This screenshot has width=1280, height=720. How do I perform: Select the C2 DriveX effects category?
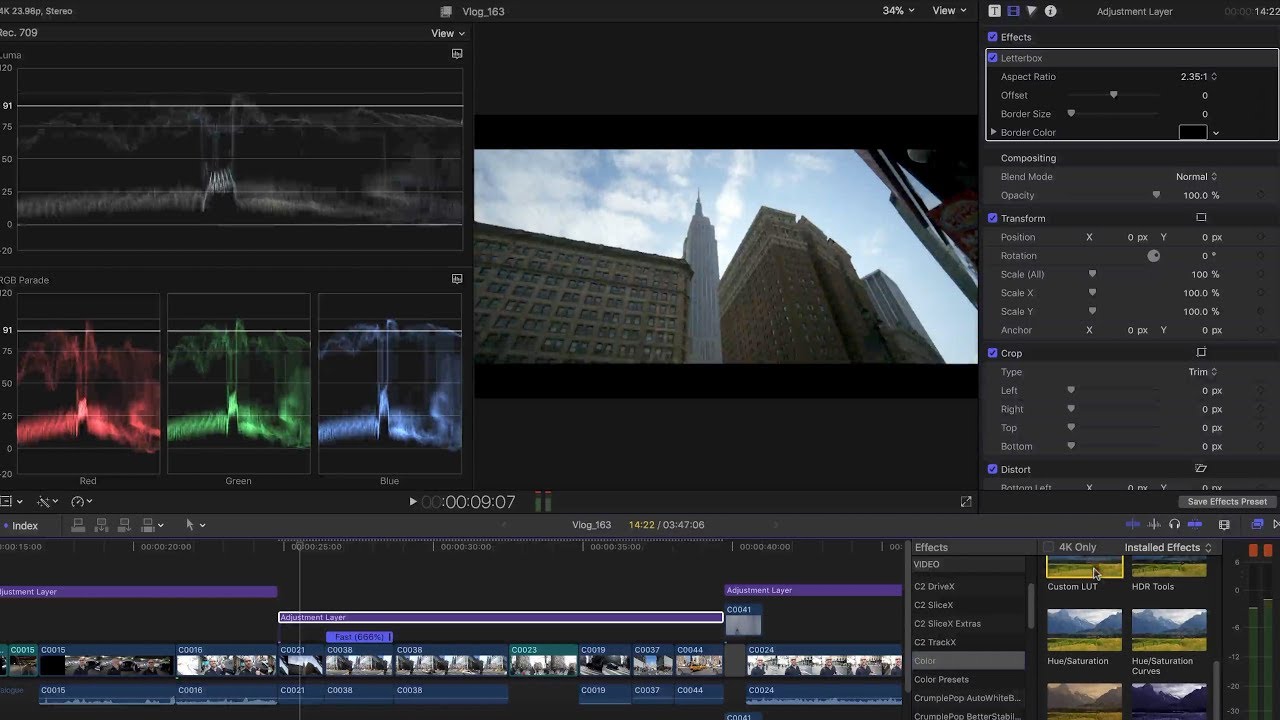[x=968, y=586]
